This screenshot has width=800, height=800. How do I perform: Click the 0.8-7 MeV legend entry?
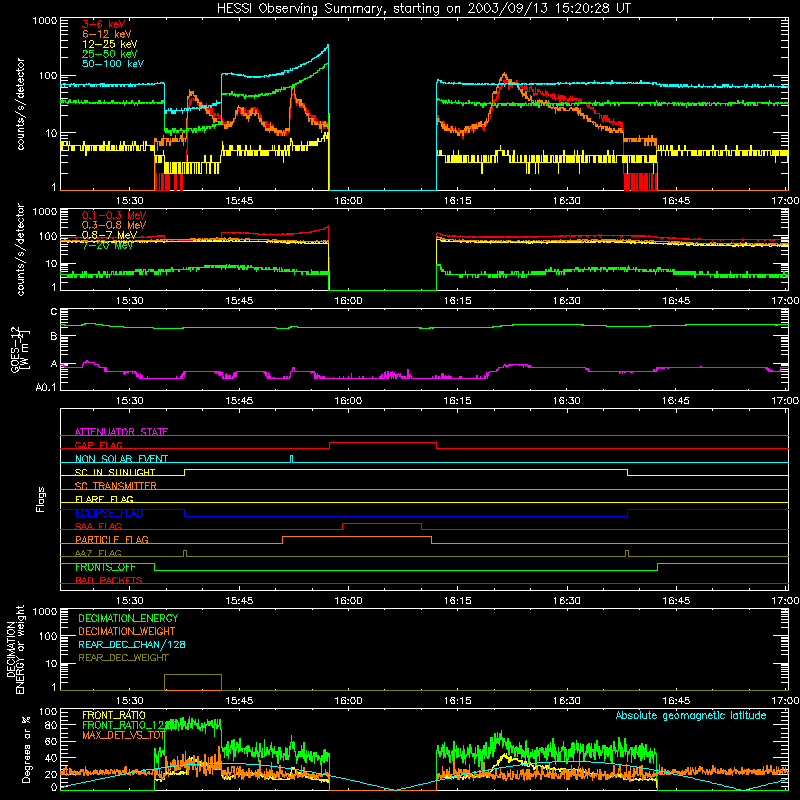tap(110, 235)
